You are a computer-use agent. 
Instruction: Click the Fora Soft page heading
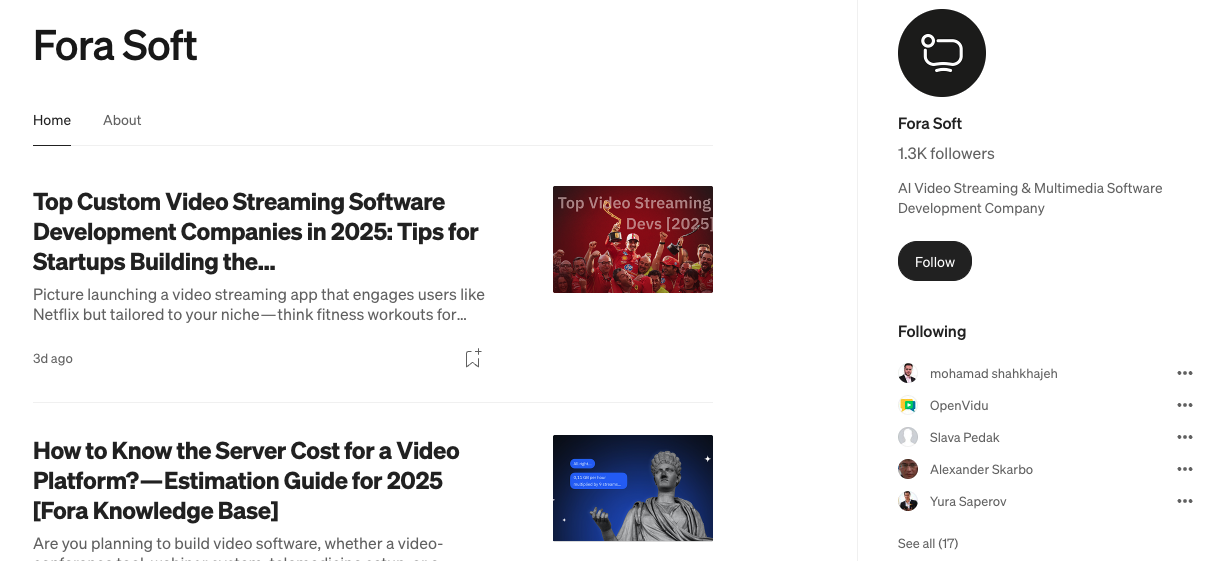point(115,45)
